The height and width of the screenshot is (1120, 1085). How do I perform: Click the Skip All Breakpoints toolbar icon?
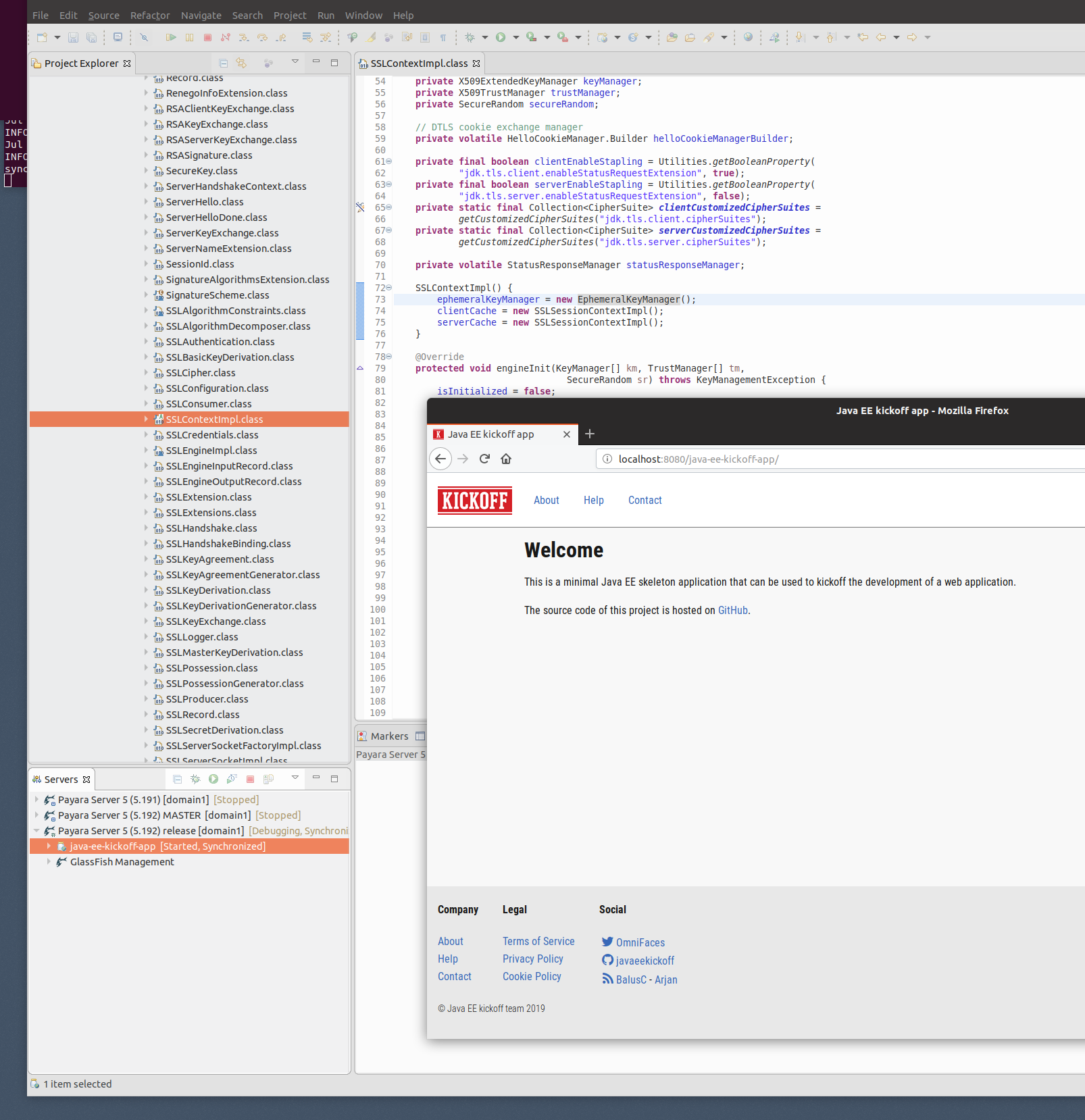pyautogui.click(x=143, y=38)
